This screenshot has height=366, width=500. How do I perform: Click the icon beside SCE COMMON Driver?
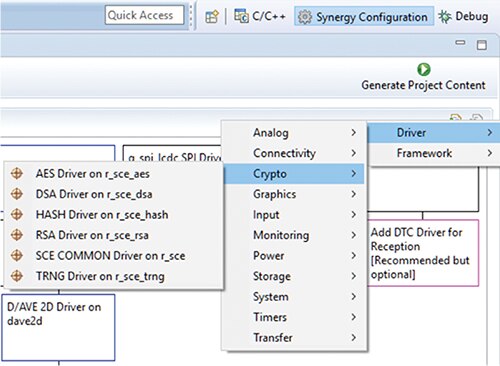(17, 255)
